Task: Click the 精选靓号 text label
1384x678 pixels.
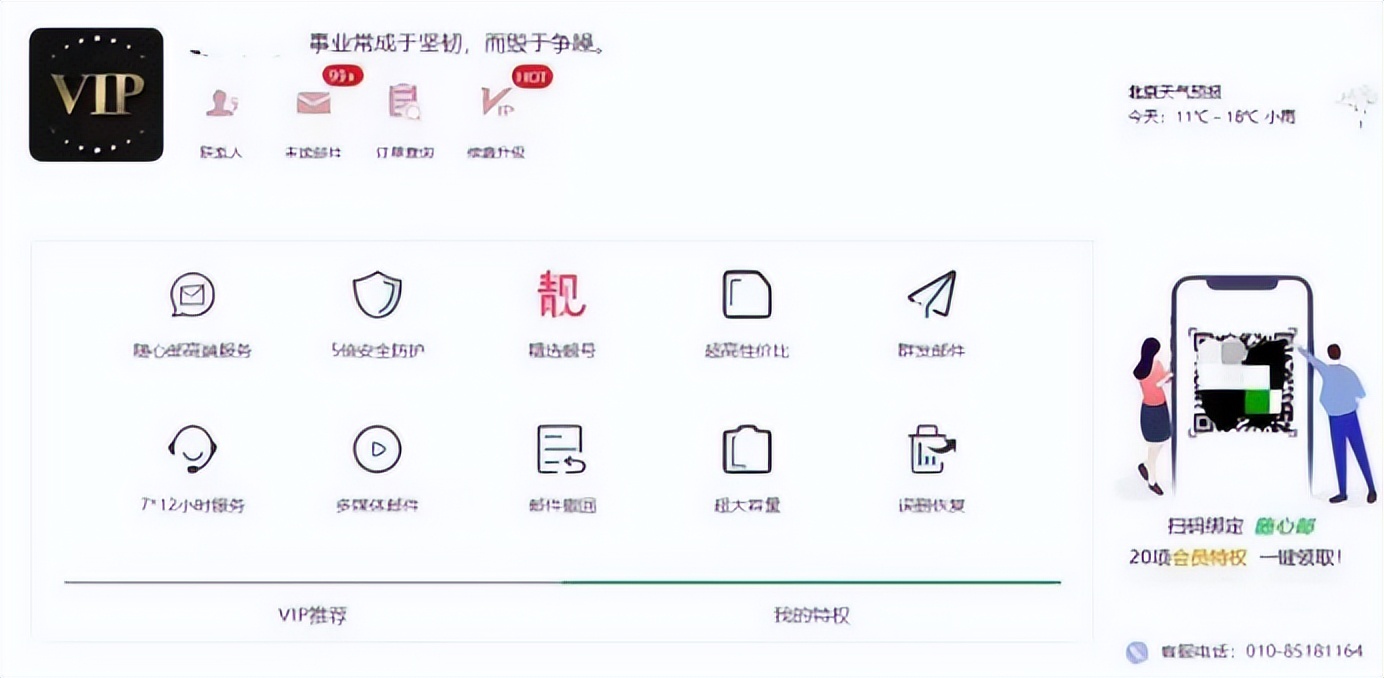Action: [x=562, y=351]
